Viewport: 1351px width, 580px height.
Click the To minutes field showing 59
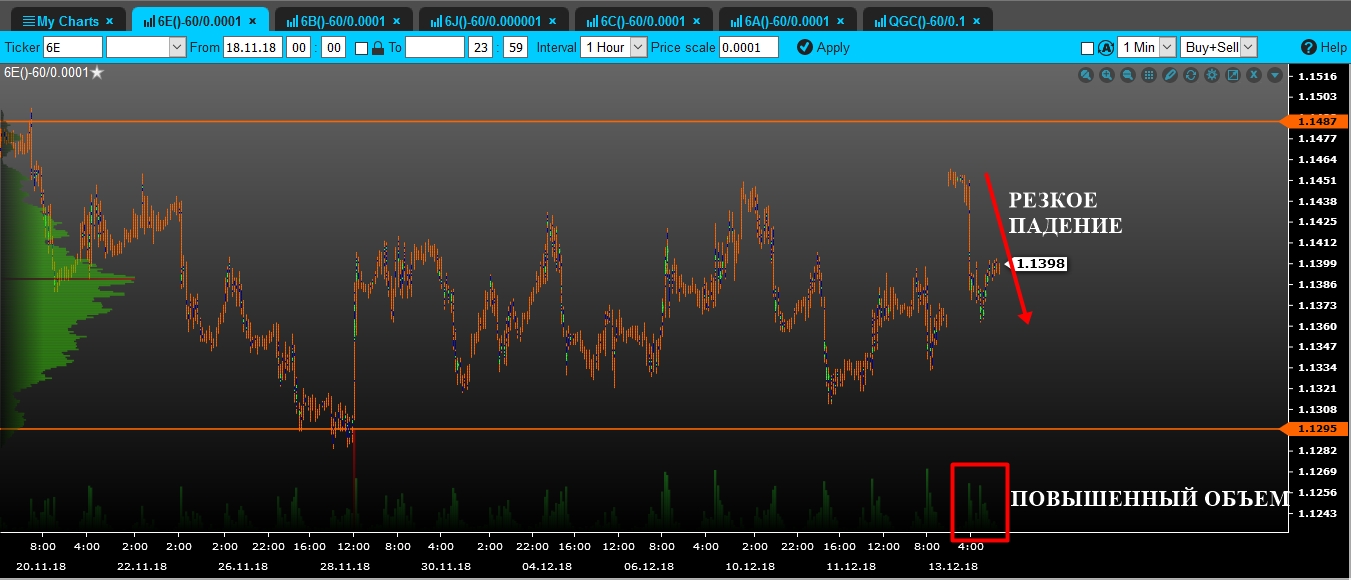coord(515,47)
